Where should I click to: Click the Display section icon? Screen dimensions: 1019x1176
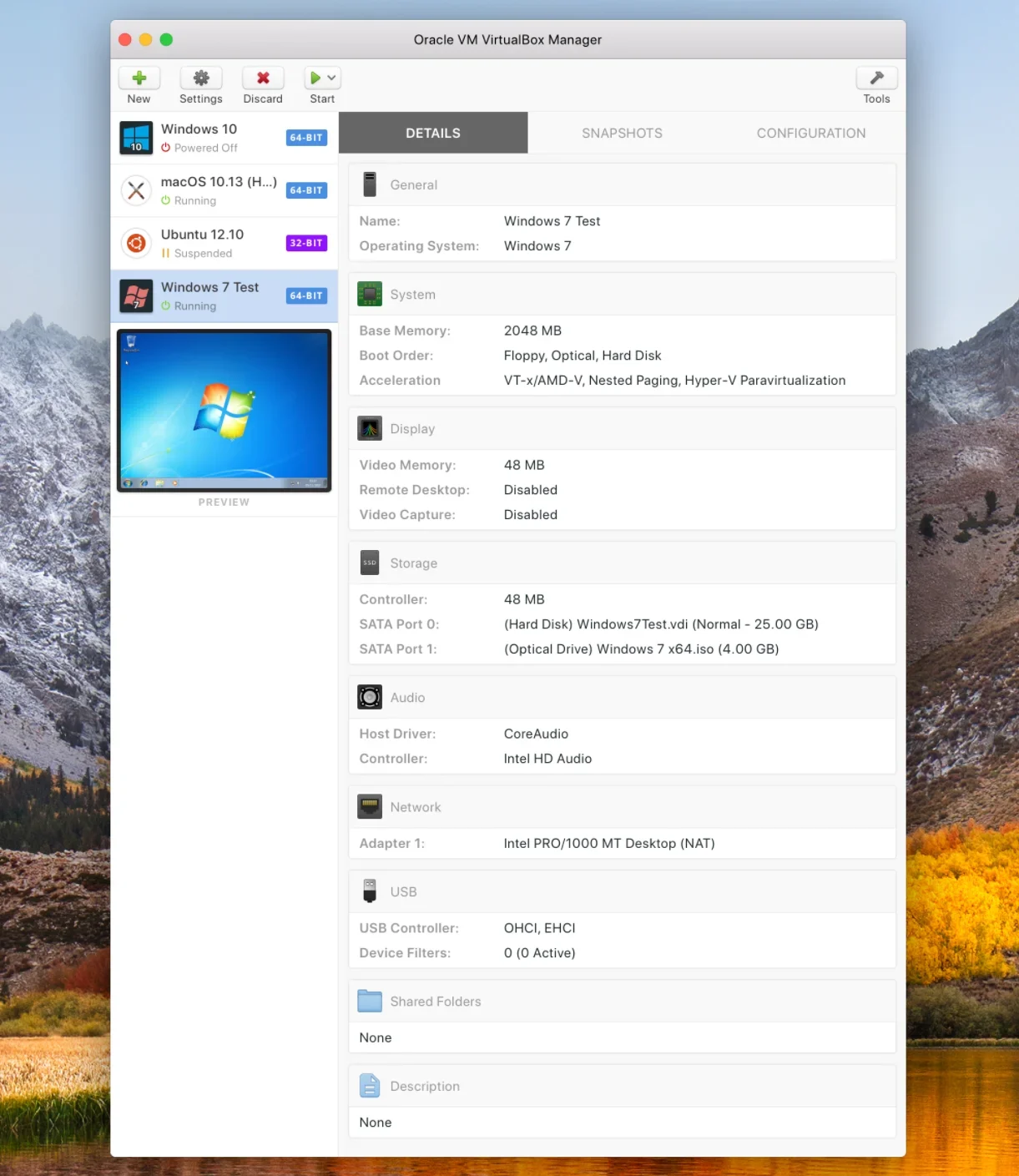370,428
